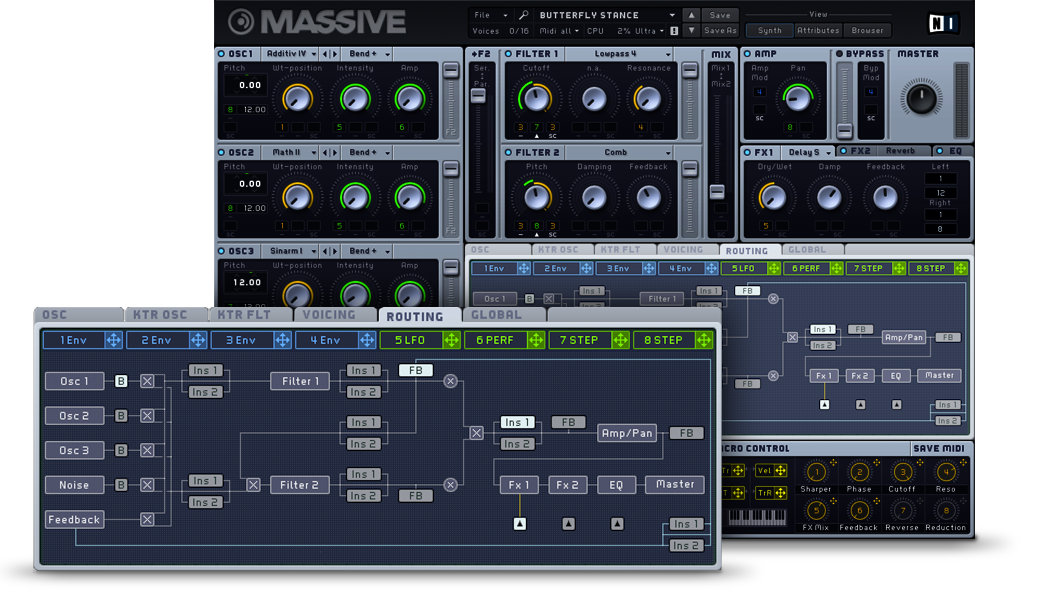
Task: Open preset search with the magnifier icon
Action: click(x=524, y=15)
